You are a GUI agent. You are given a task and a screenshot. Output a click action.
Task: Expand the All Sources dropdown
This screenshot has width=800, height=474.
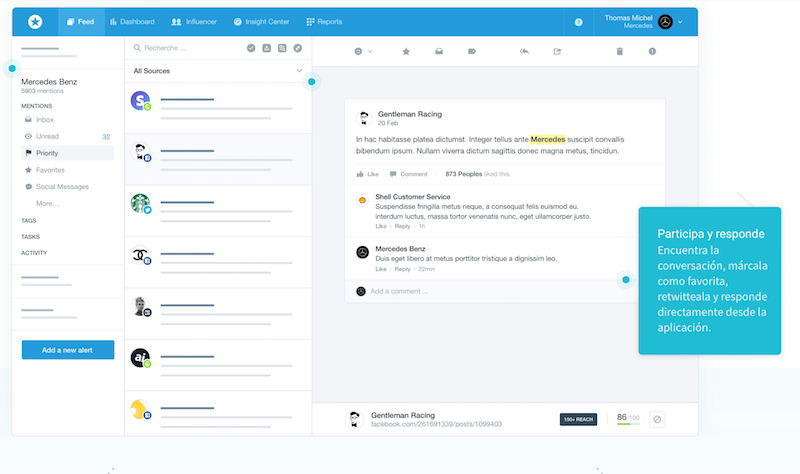[x=218, y=71]
